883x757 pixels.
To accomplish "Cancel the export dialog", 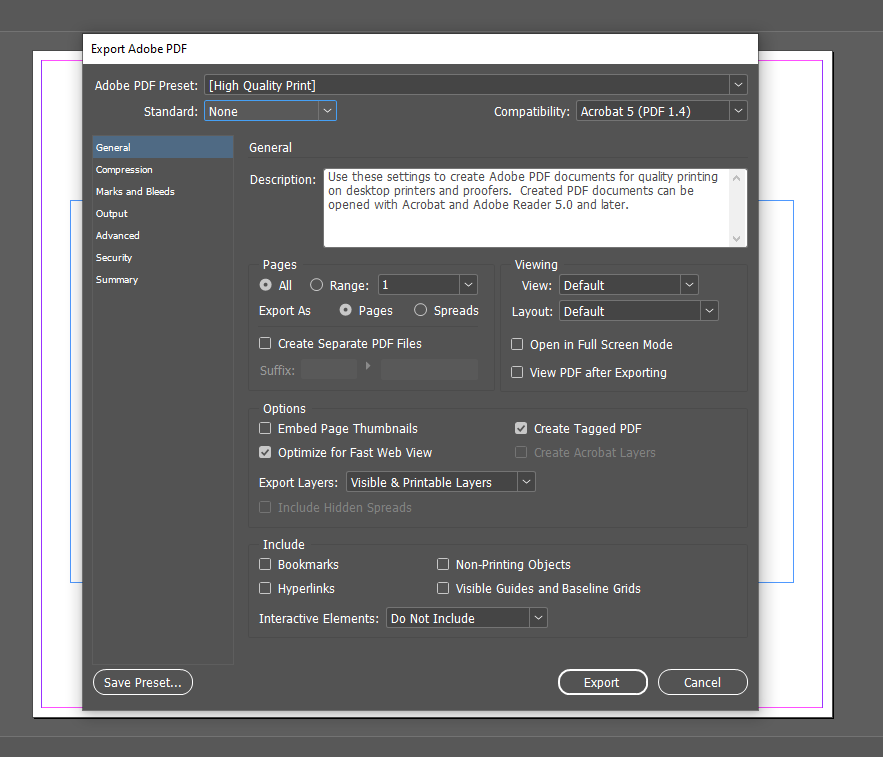I will (703, 682).
